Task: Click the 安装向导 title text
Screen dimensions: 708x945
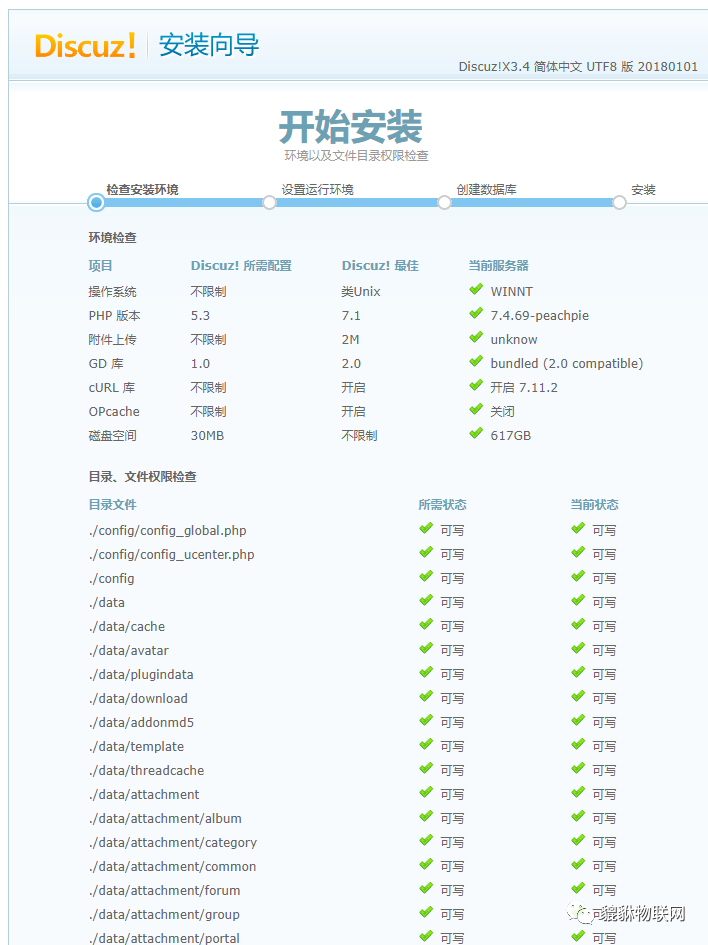Action: click(x=209, y=45)
